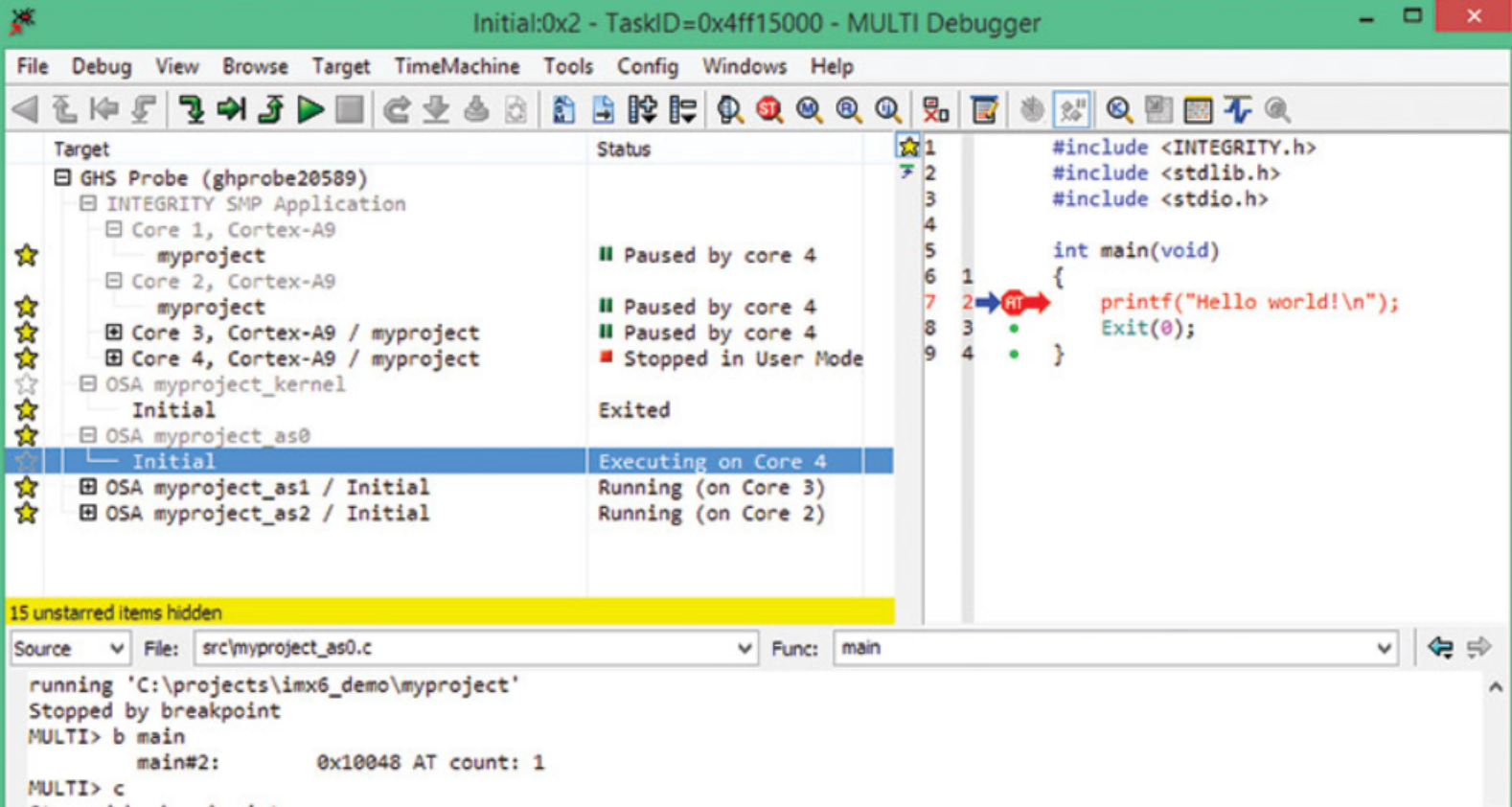Click the highlighted run-mode toolbar icon

pos(1071,109)
